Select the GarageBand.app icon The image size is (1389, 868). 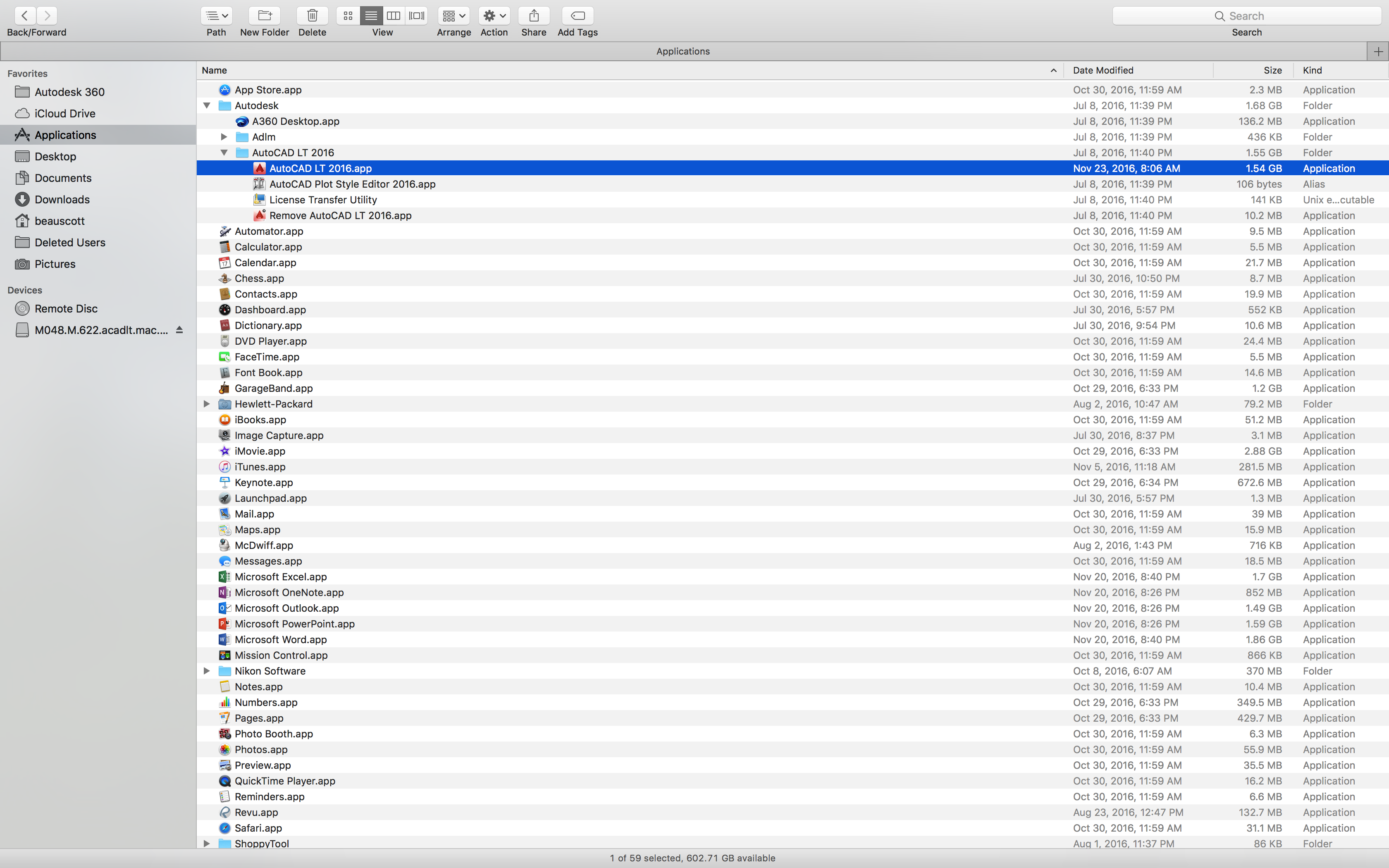224,388
